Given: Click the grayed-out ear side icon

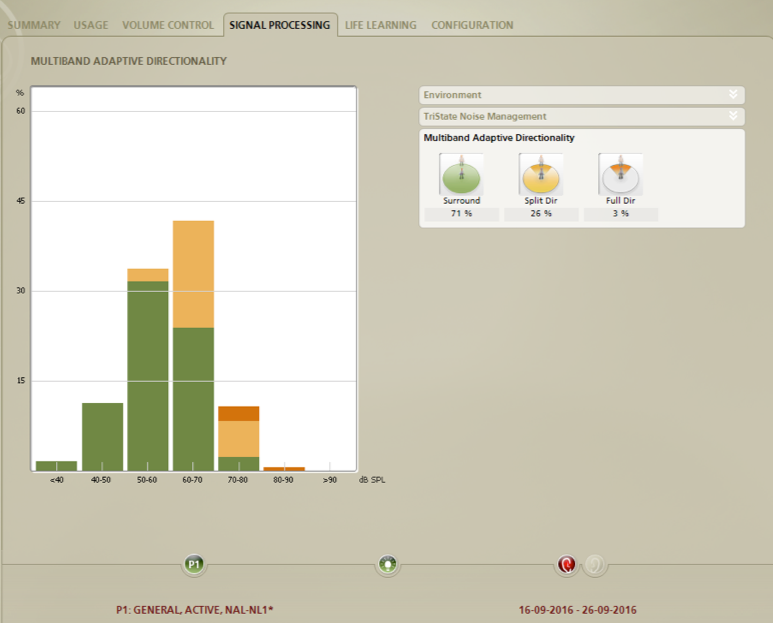Looking at the screenshot, I should [x=595, y=564].
